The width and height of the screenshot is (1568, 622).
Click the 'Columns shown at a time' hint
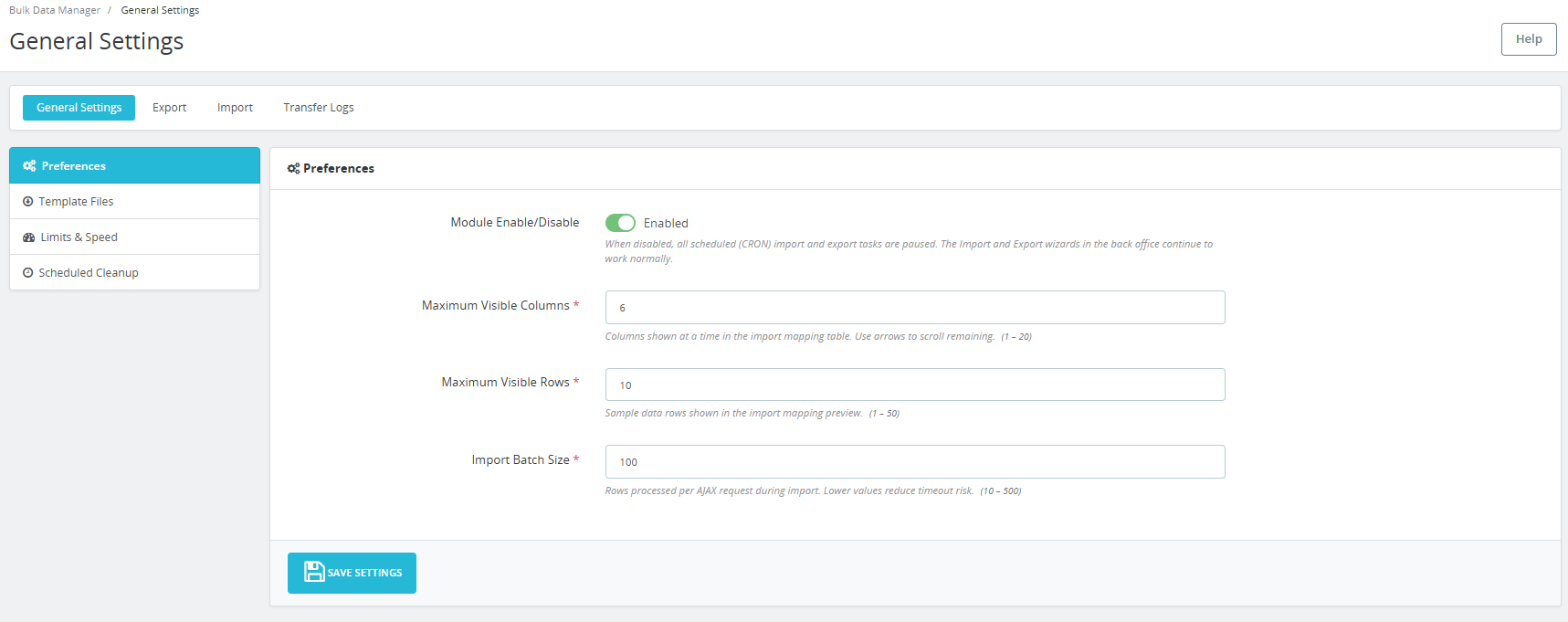pyautogui.click(x=799, y=337)
